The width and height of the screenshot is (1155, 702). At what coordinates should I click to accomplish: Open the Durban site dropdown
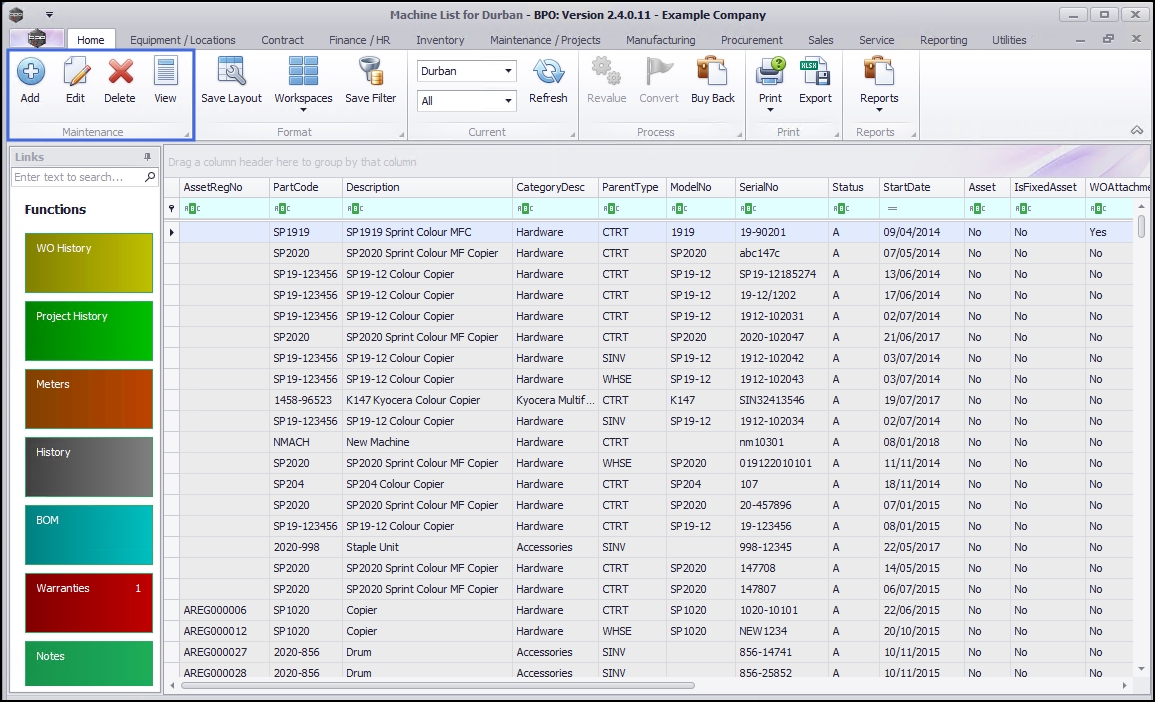click(x=509, y=71)
